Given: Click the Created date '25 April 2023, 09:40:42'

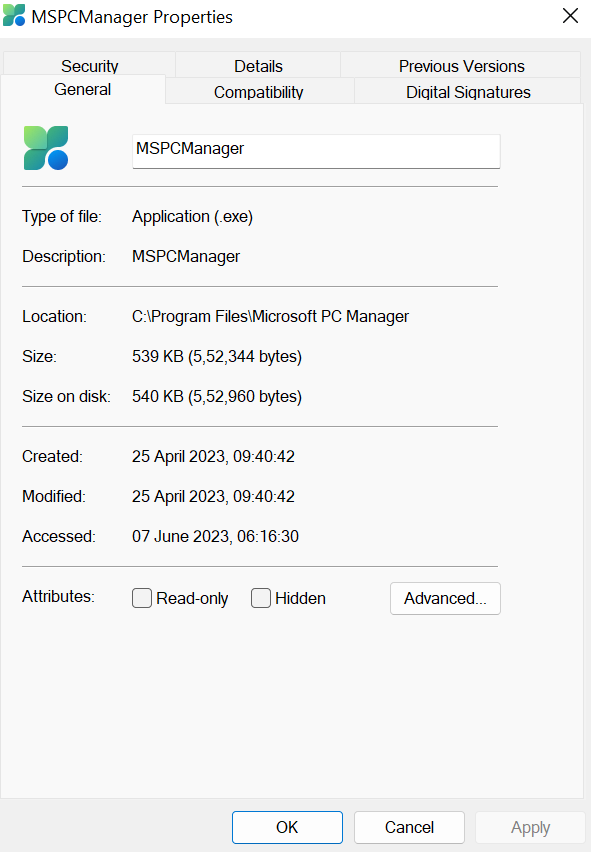Looking at the screenshot, I should coord(213,456).
